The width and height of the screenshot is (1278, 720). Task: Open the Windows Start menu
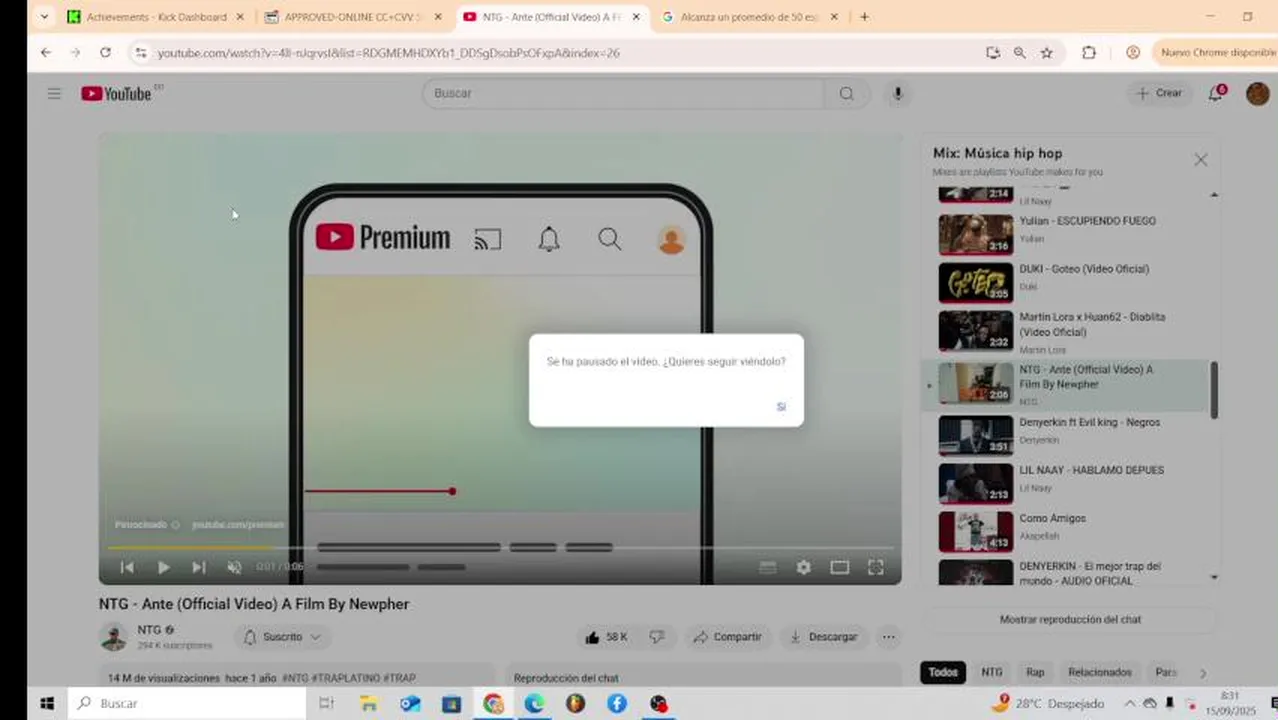coord(46,703)
